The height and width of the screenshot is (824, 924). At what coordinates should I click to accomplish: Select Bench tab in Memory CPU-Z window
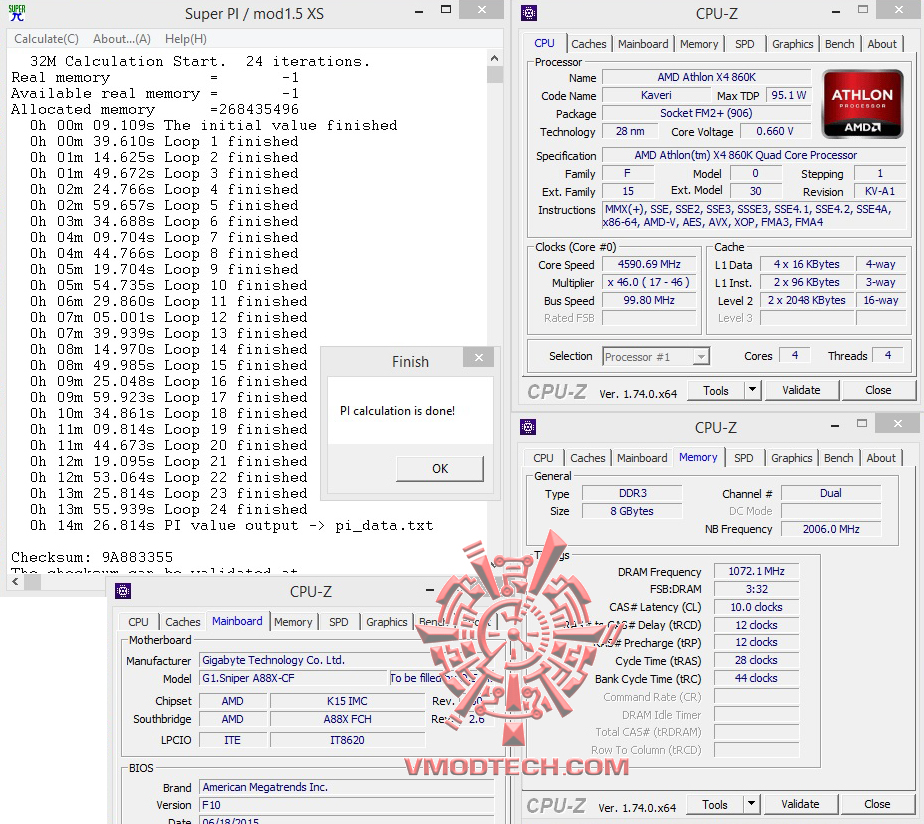[x=838, y=458]
